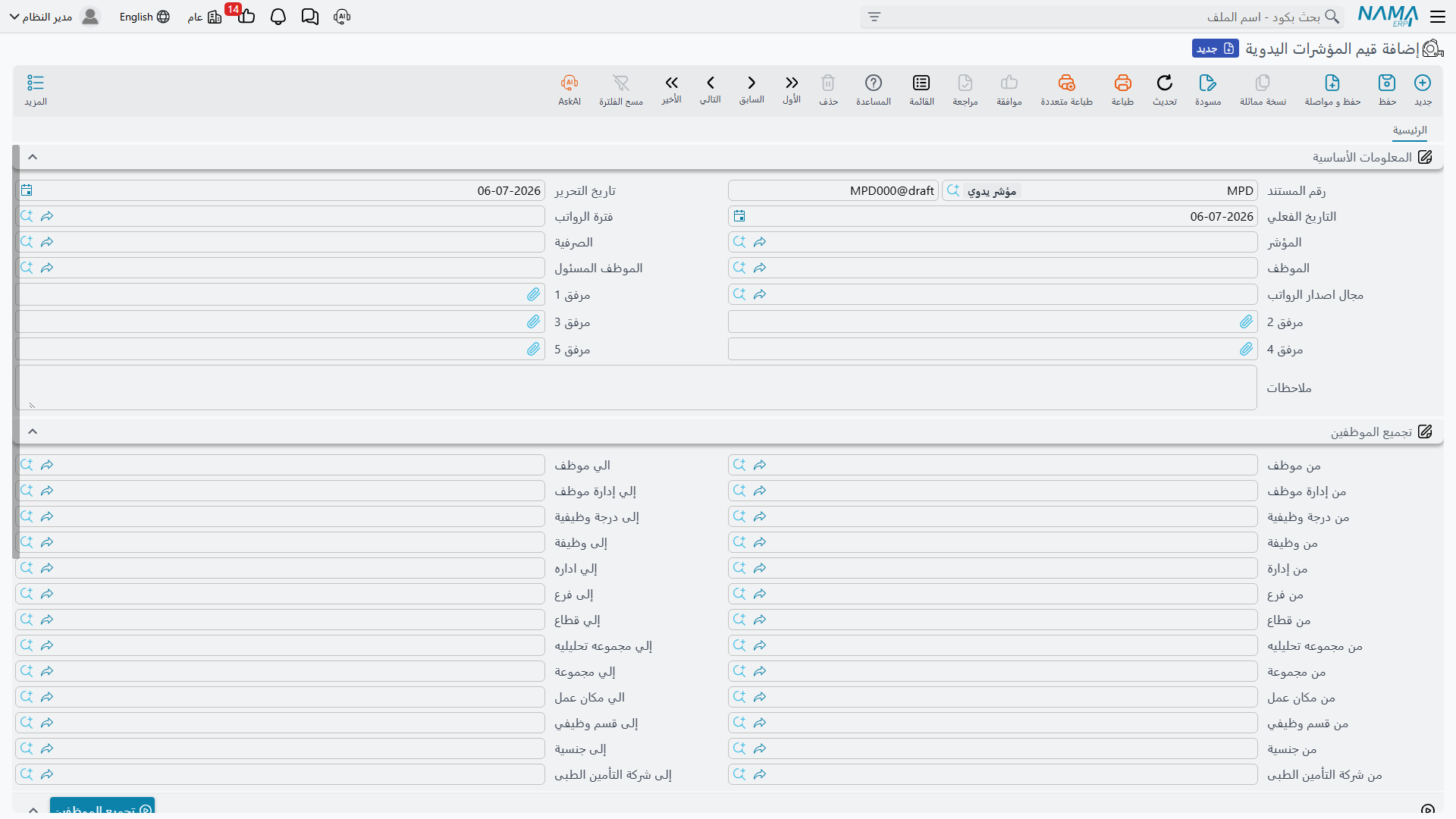This screenshot has height=819, width=1456.
Task: Click the جديد (New) toolbar icon
Action: (1423, 83)
